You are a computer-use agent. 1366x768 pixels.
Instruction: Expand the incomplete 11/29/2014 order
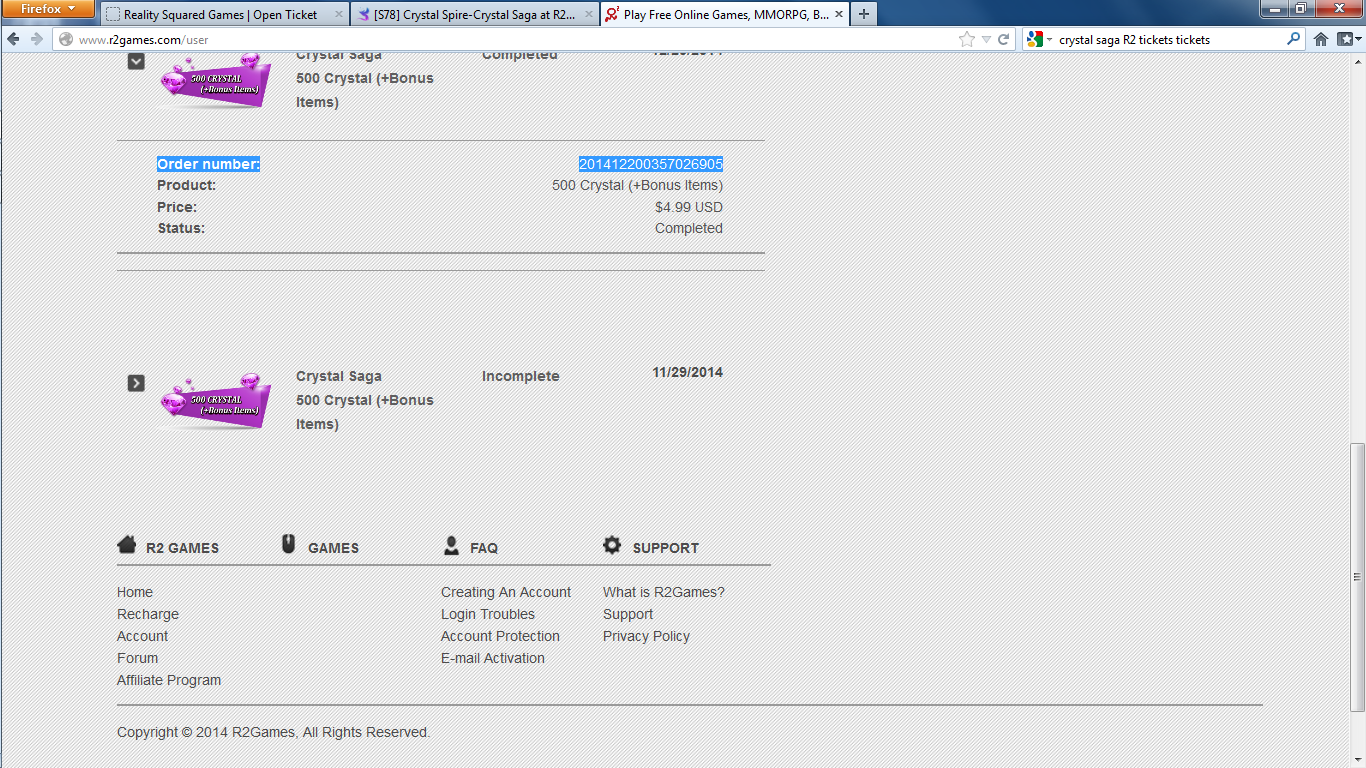(136, 383)
